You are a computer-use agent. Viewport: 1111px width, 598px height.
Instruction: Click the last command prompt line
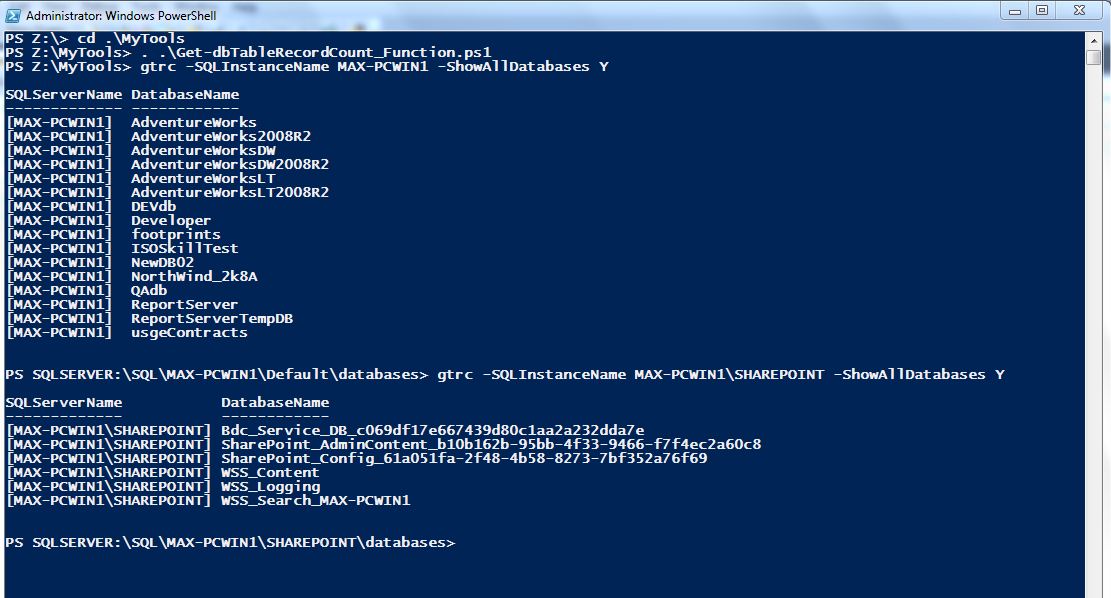[230, 543]
